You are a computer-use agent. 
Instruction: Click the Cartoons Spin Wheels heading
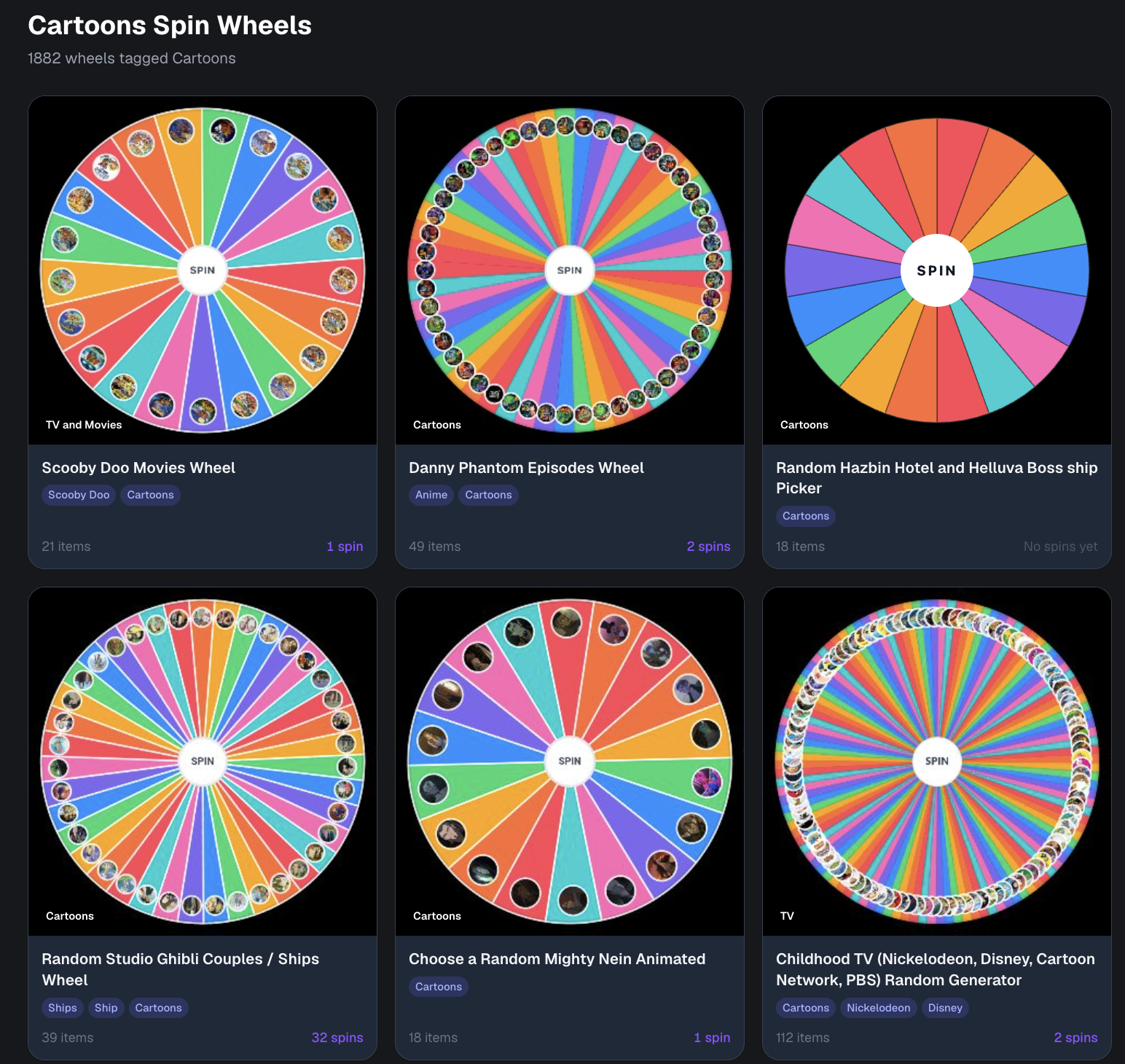tap(170, 26)
